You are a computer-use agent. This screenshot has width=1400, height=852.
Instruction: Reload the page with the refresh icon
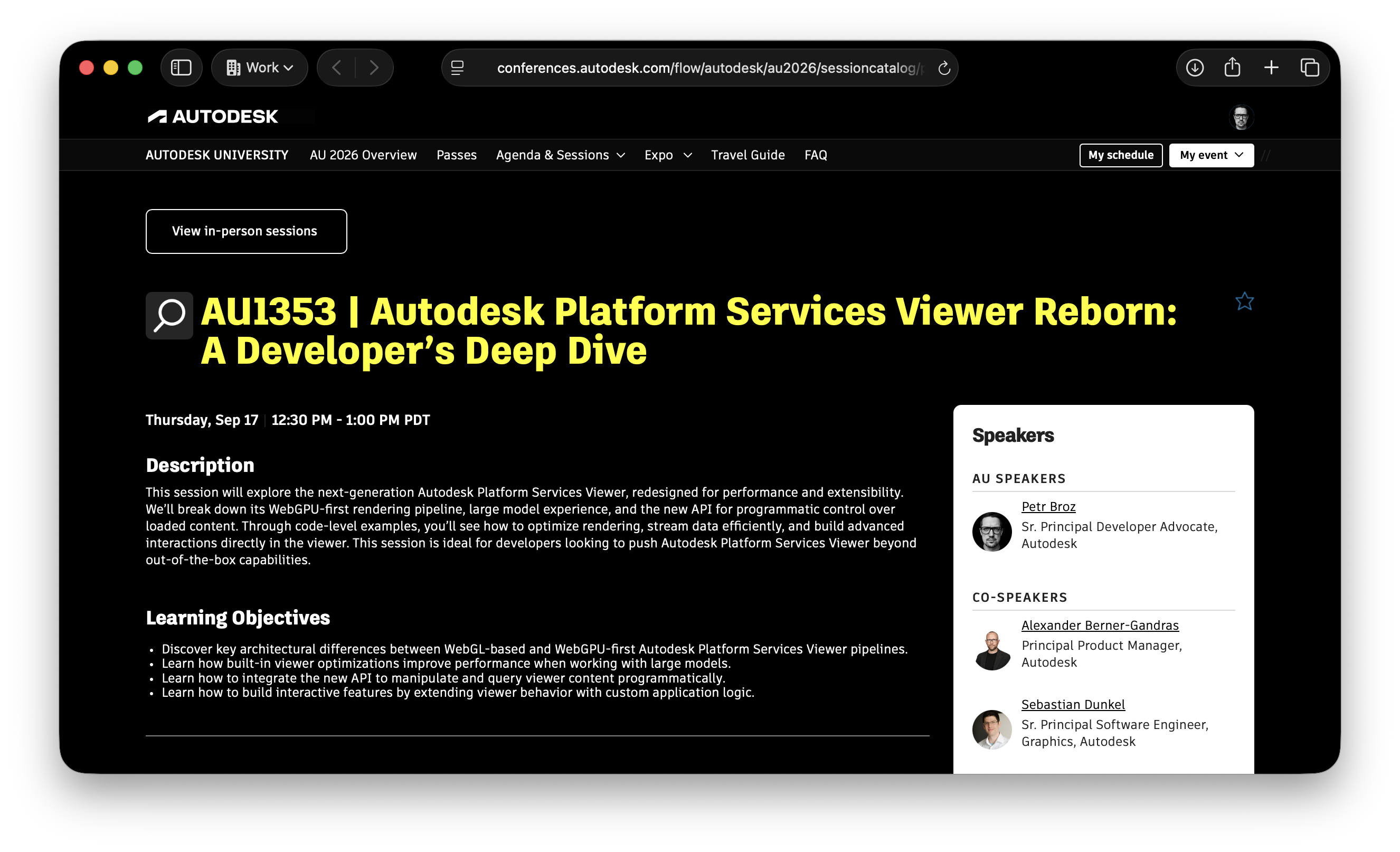click(x=944, y=68)
